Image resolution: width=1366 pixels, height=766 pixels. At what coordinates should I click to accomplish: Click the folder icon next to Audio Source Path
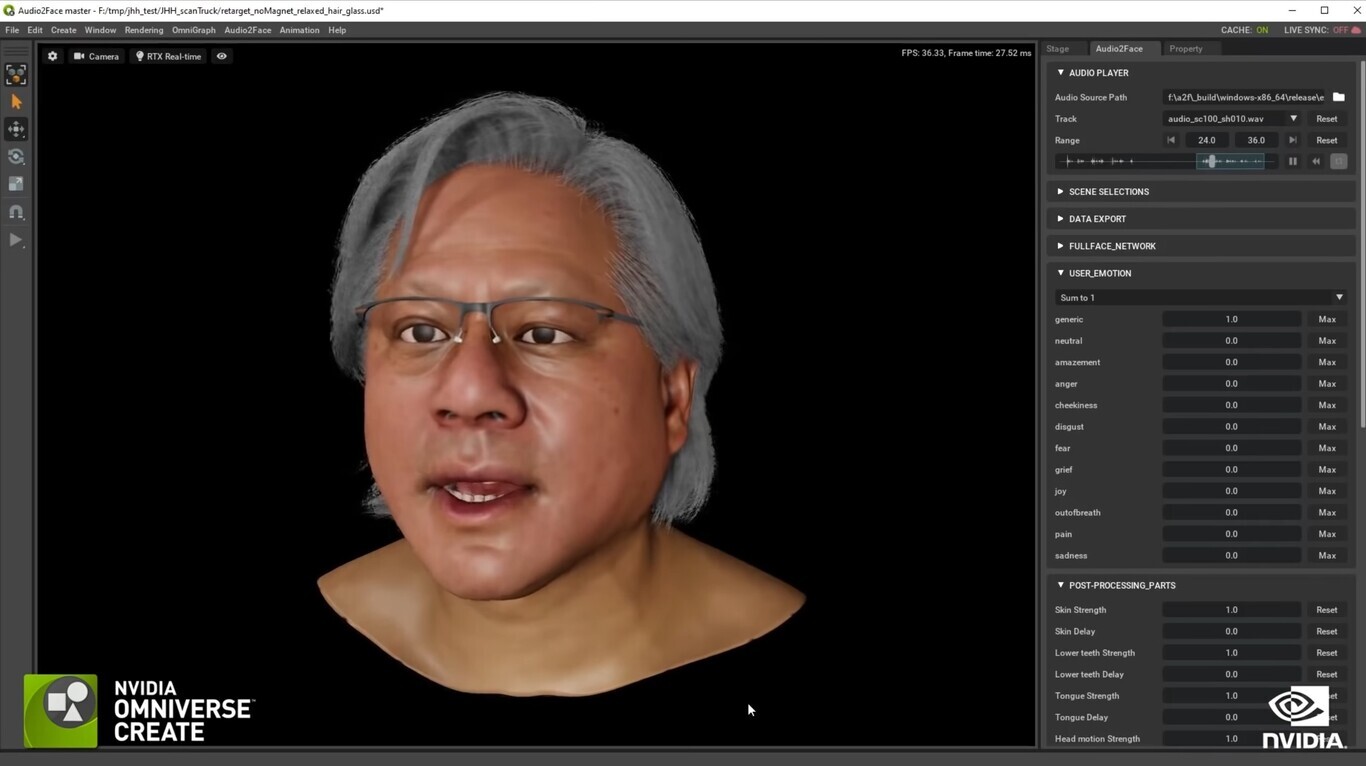1339,97
